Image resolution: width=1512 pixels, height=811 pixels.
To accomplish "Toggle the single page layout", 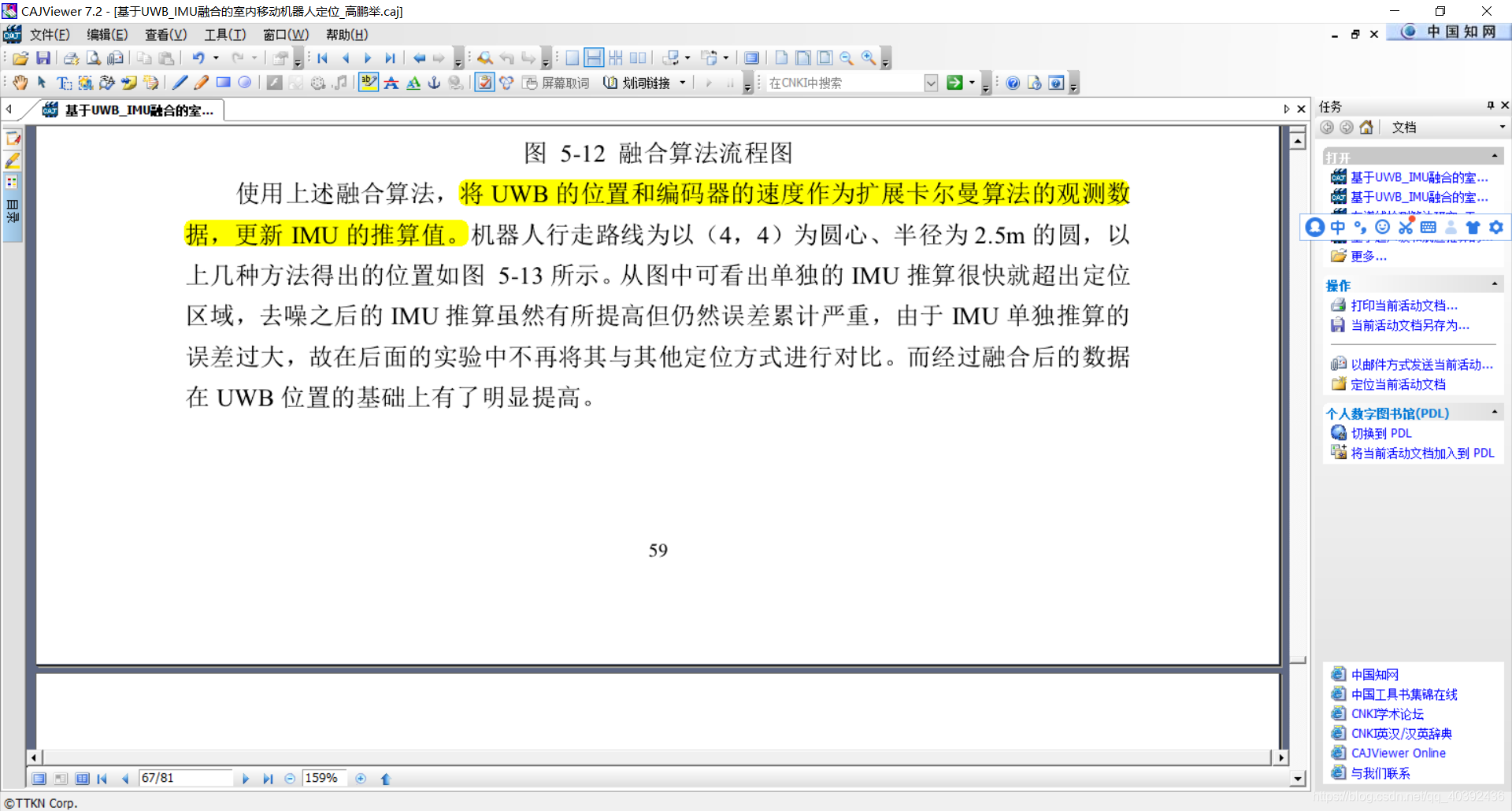I will click(x=573, y=58).
